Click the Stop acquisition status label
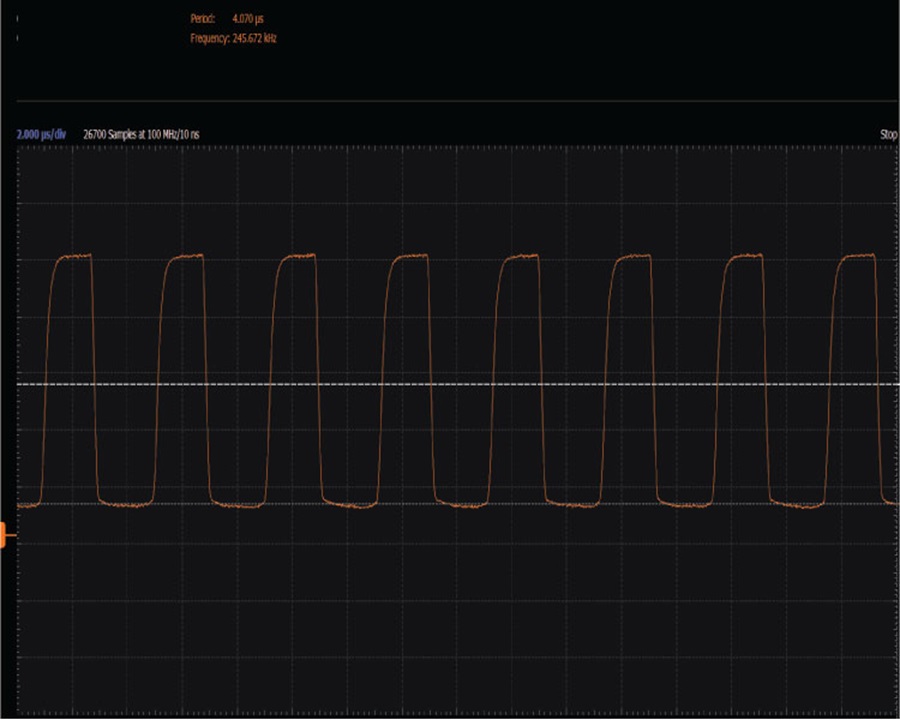900x720 pixels. pyautogui.click(x=889, y=134)
